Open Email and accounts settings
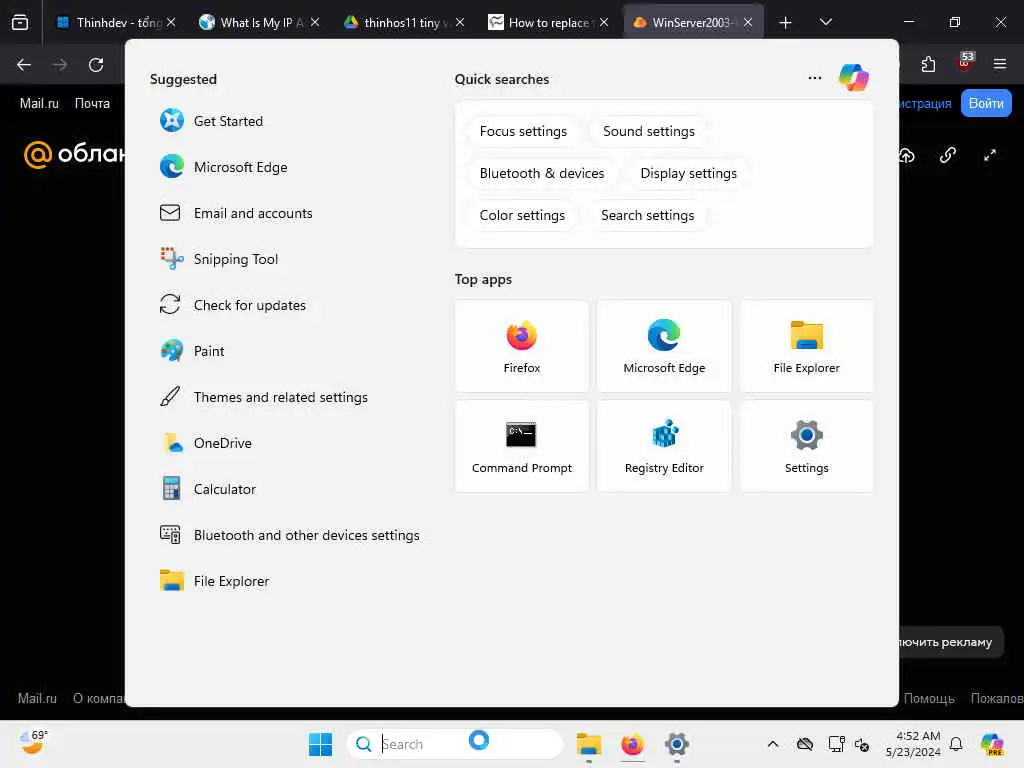The image size is (1024, 768). [236, 213]
